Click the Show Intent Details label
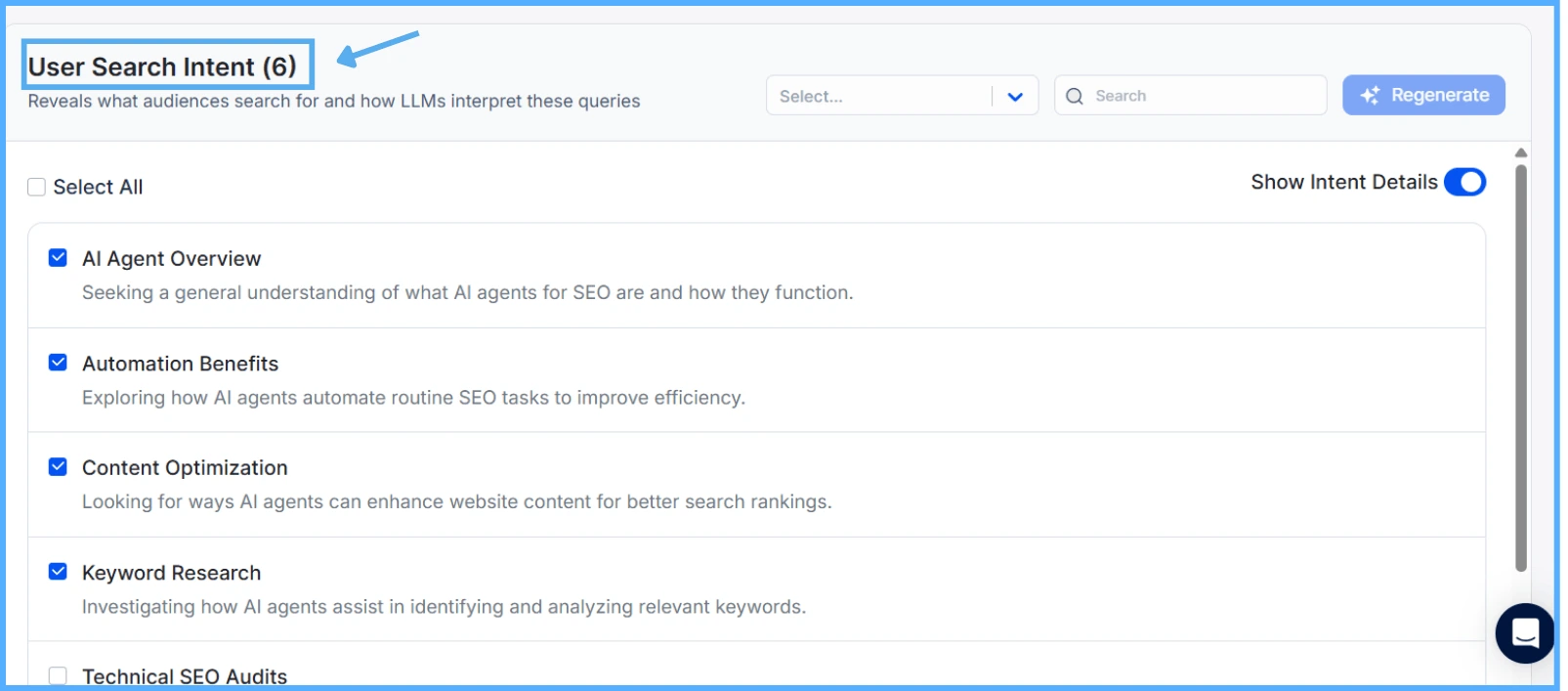Viewport: 1568px width, 691px height. point(1343,183)
